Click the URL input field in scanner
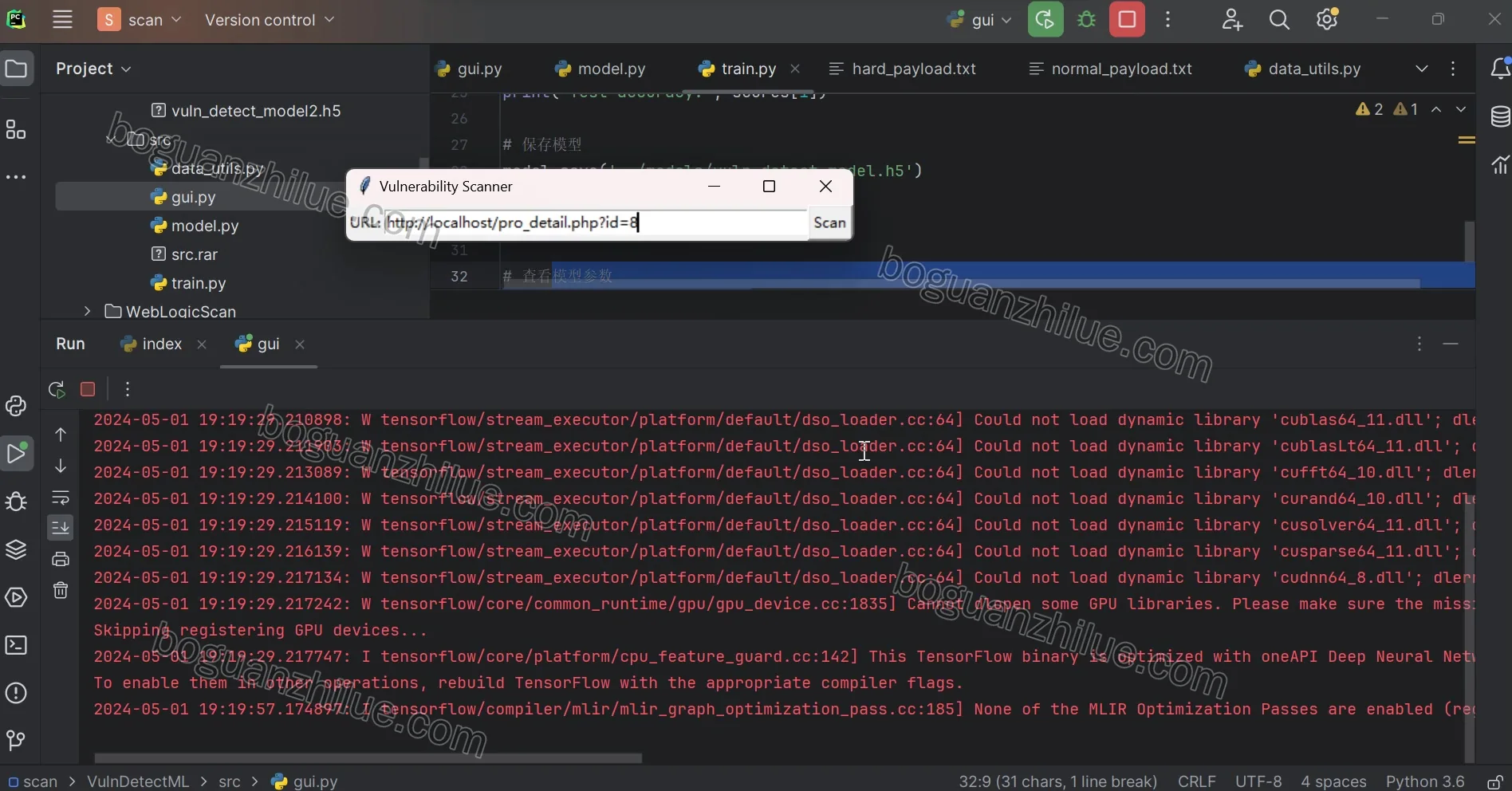This screenshot has height=791, width=1512. tap(596, 222)
